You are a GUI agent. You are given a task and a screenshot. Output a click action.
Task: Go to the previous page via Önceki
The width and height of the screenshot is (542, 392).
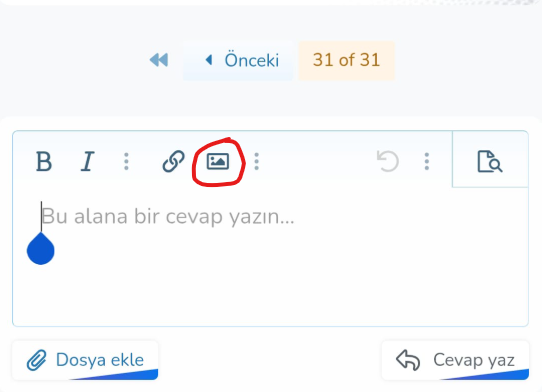coord(238,60)
